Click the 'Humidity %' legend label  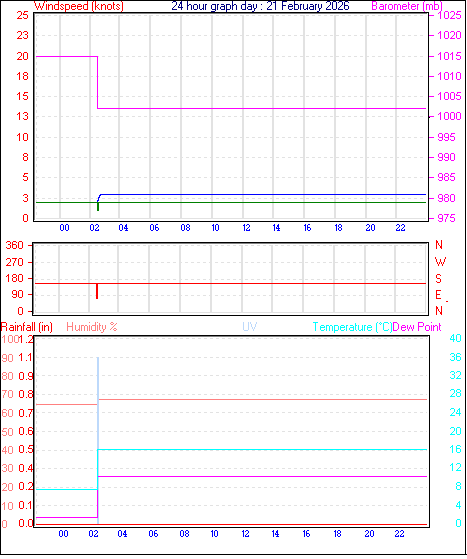pyautogui.click(x=92, y=327)
